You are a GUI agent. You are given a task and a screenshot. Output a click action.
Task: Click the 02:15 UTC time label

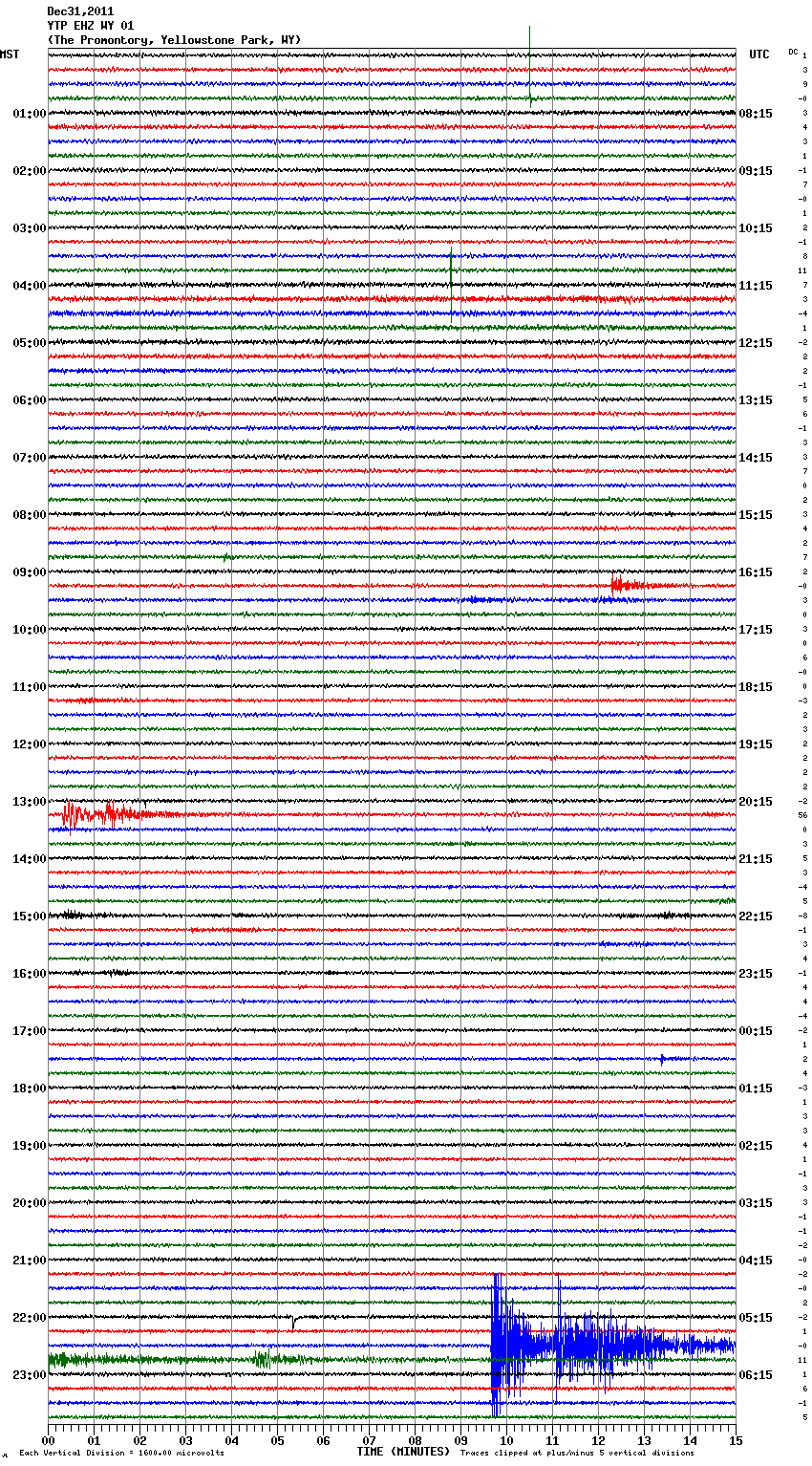tap(756, 1146)
